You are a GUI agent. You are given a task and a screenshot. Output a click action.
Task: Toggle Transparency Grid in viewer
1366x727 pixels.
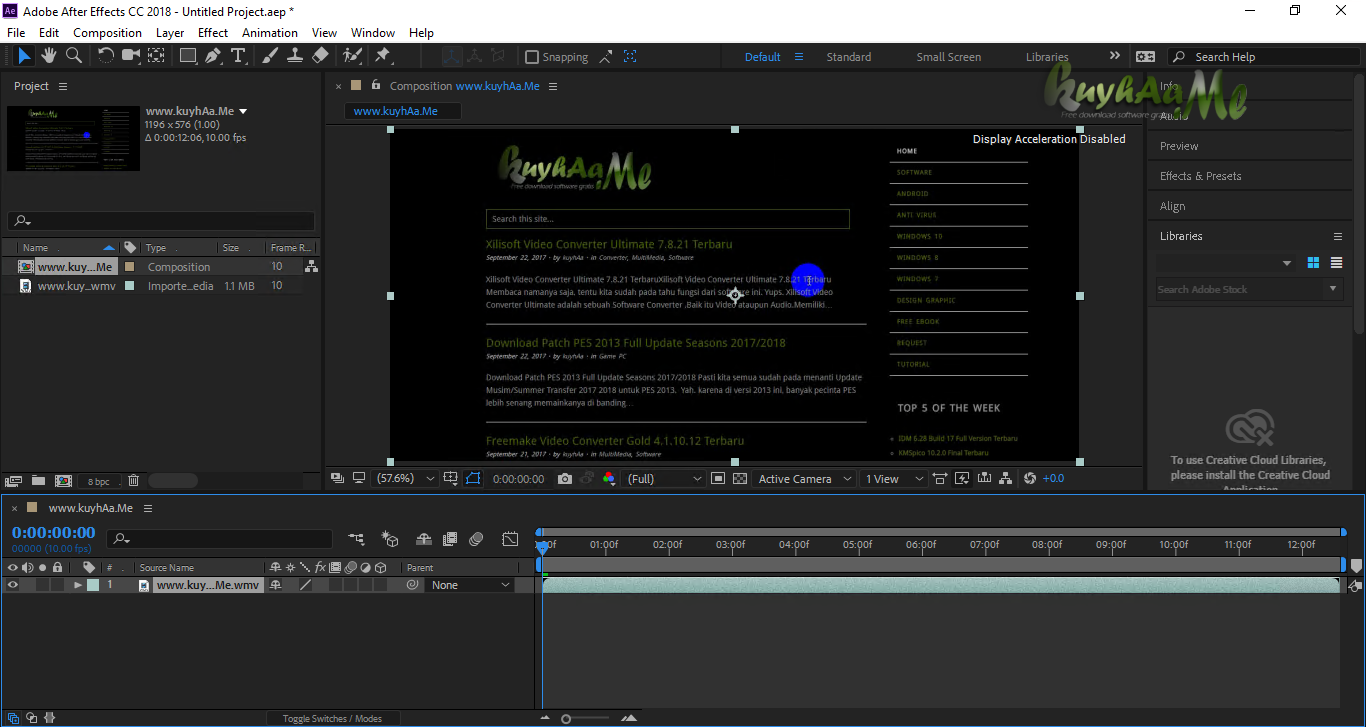740,479
